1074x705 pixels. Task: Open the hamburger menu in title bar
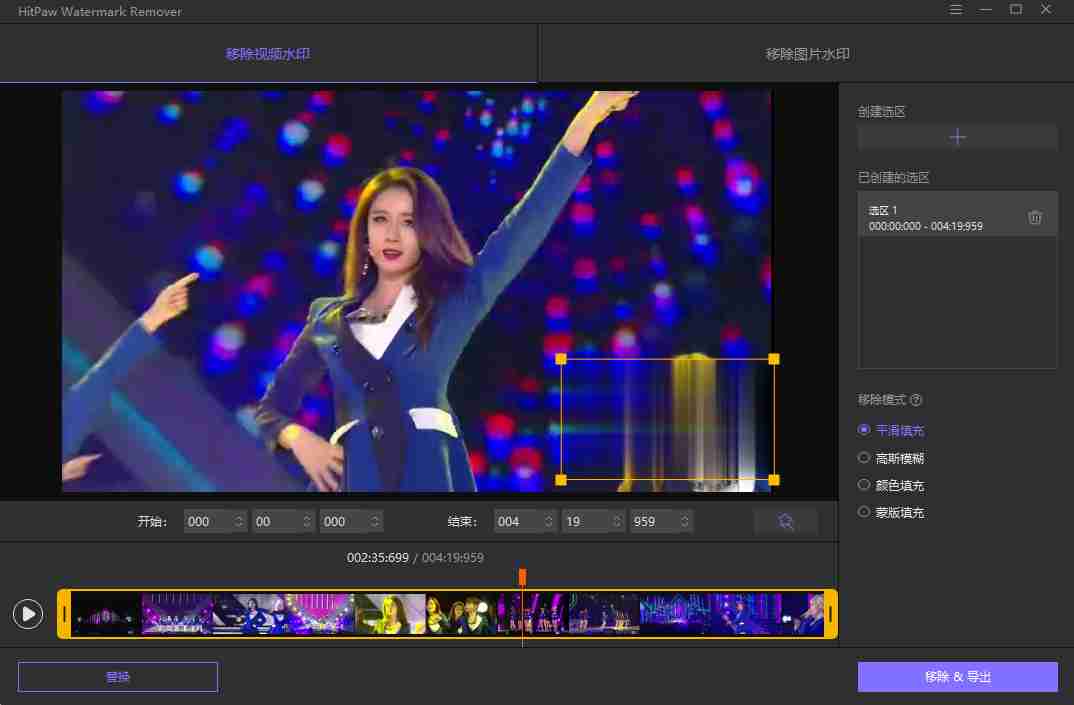click(956, 10)
